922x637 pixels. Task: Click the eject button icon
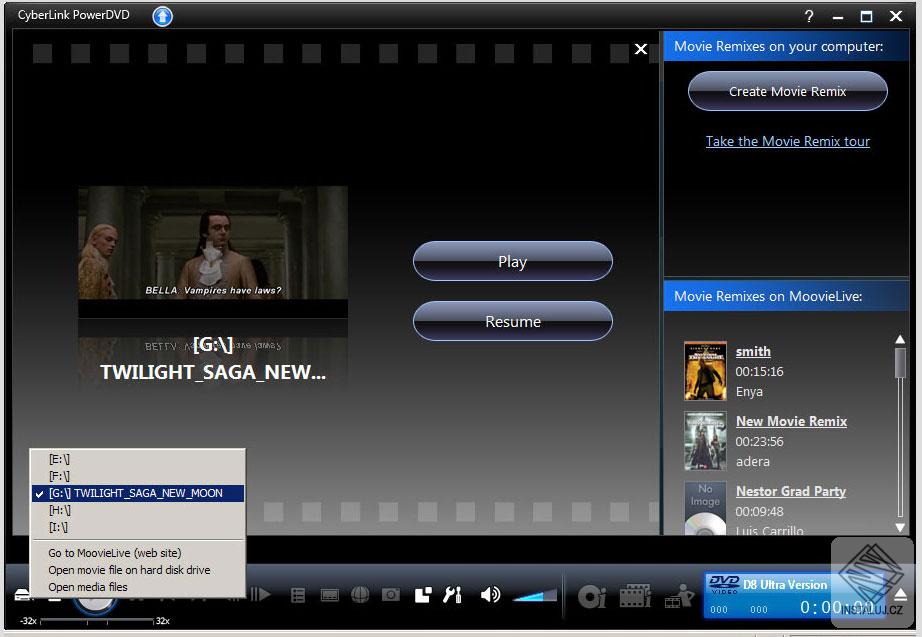[901, 596]
